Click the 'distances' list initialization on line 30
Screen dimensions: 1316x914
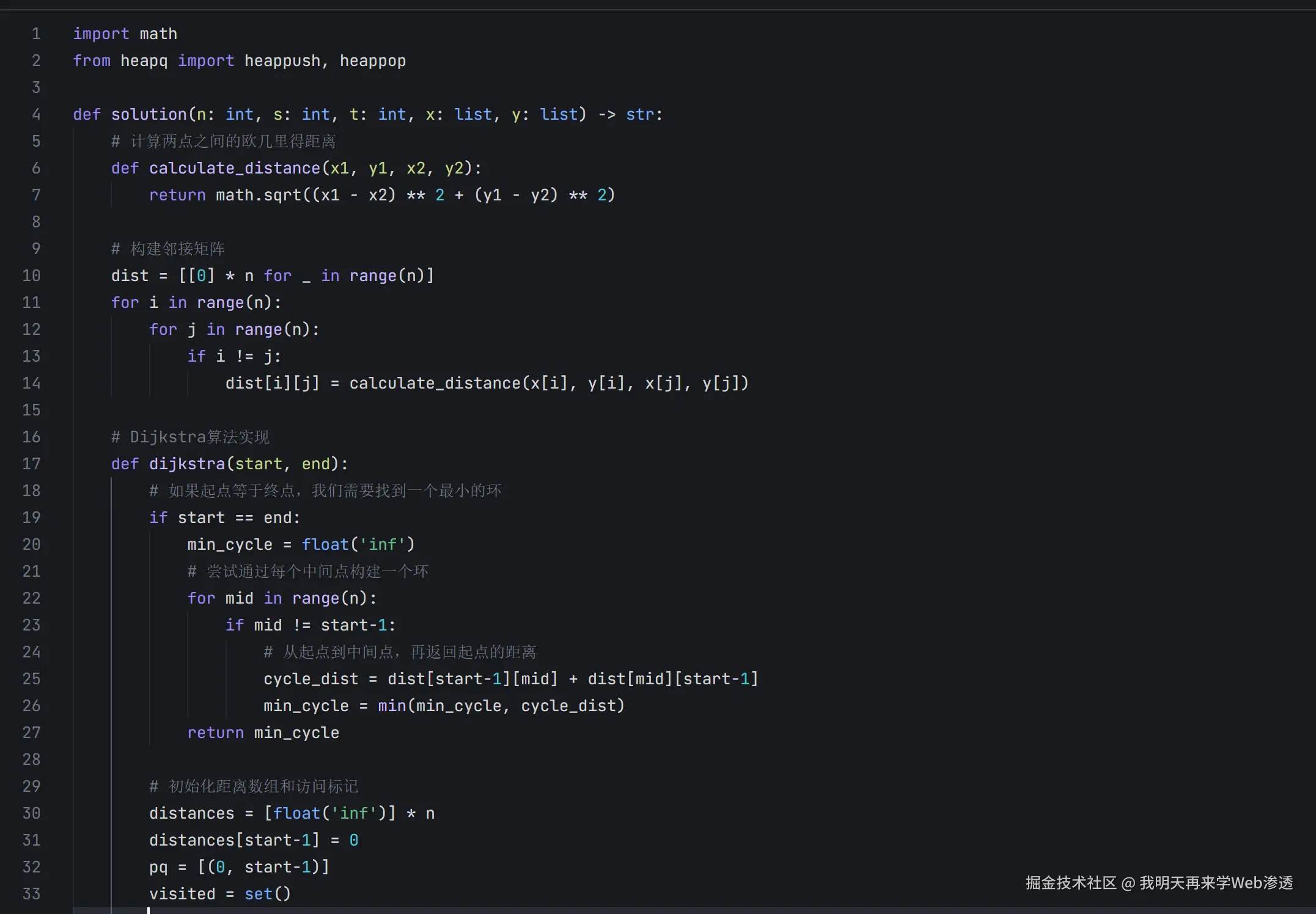(191, 813)
